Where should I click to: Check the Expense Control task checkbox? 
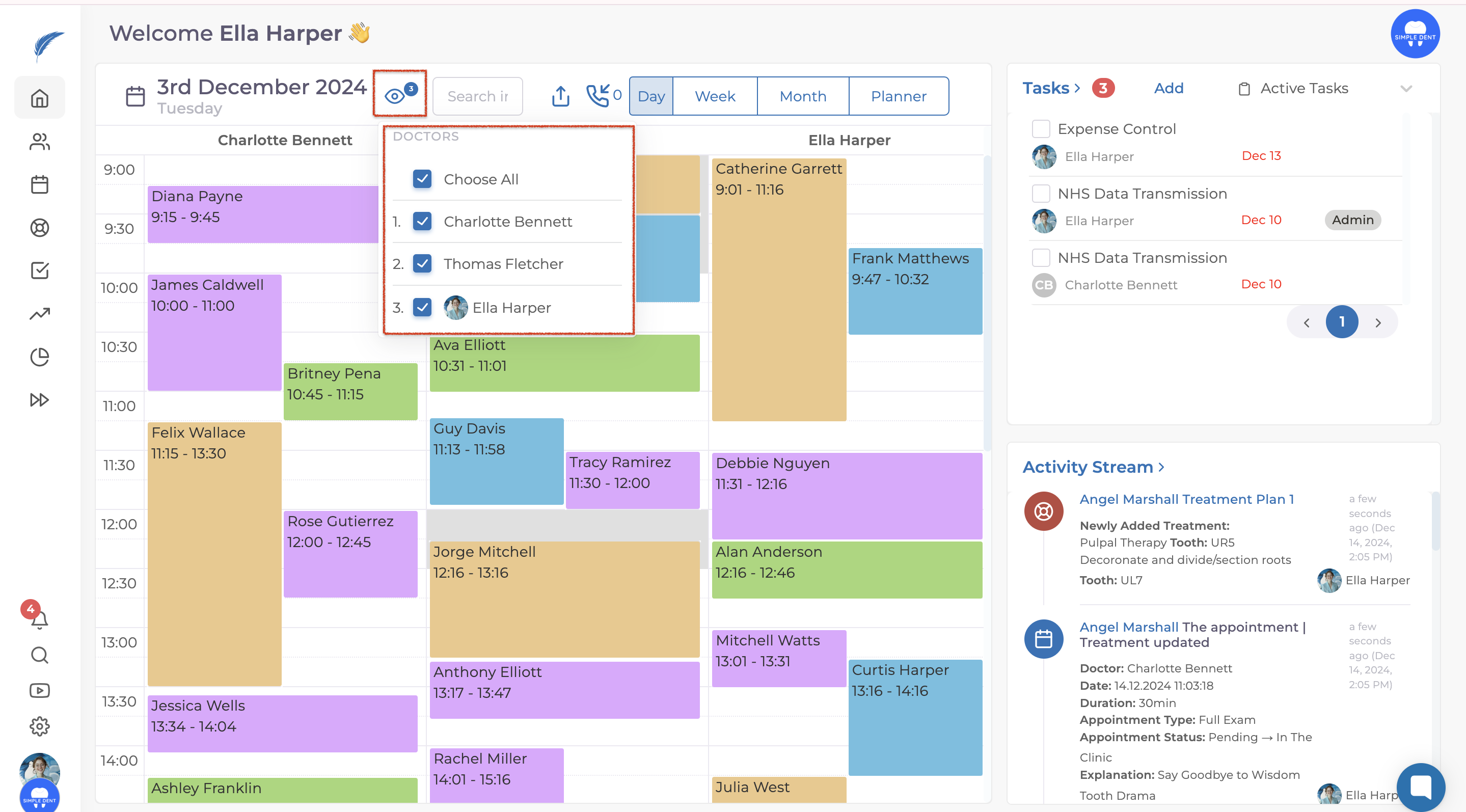1040,128
